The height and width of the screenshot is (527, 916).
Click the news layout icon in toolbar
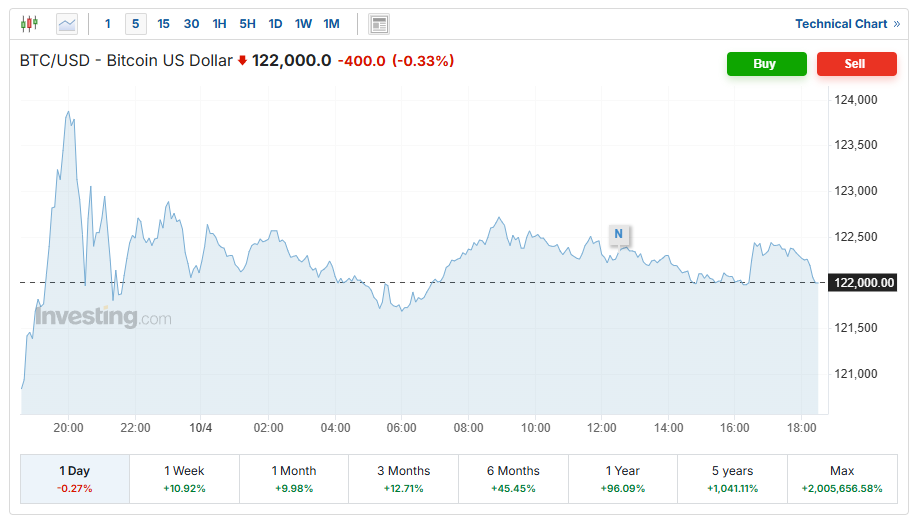pos(379,24)
